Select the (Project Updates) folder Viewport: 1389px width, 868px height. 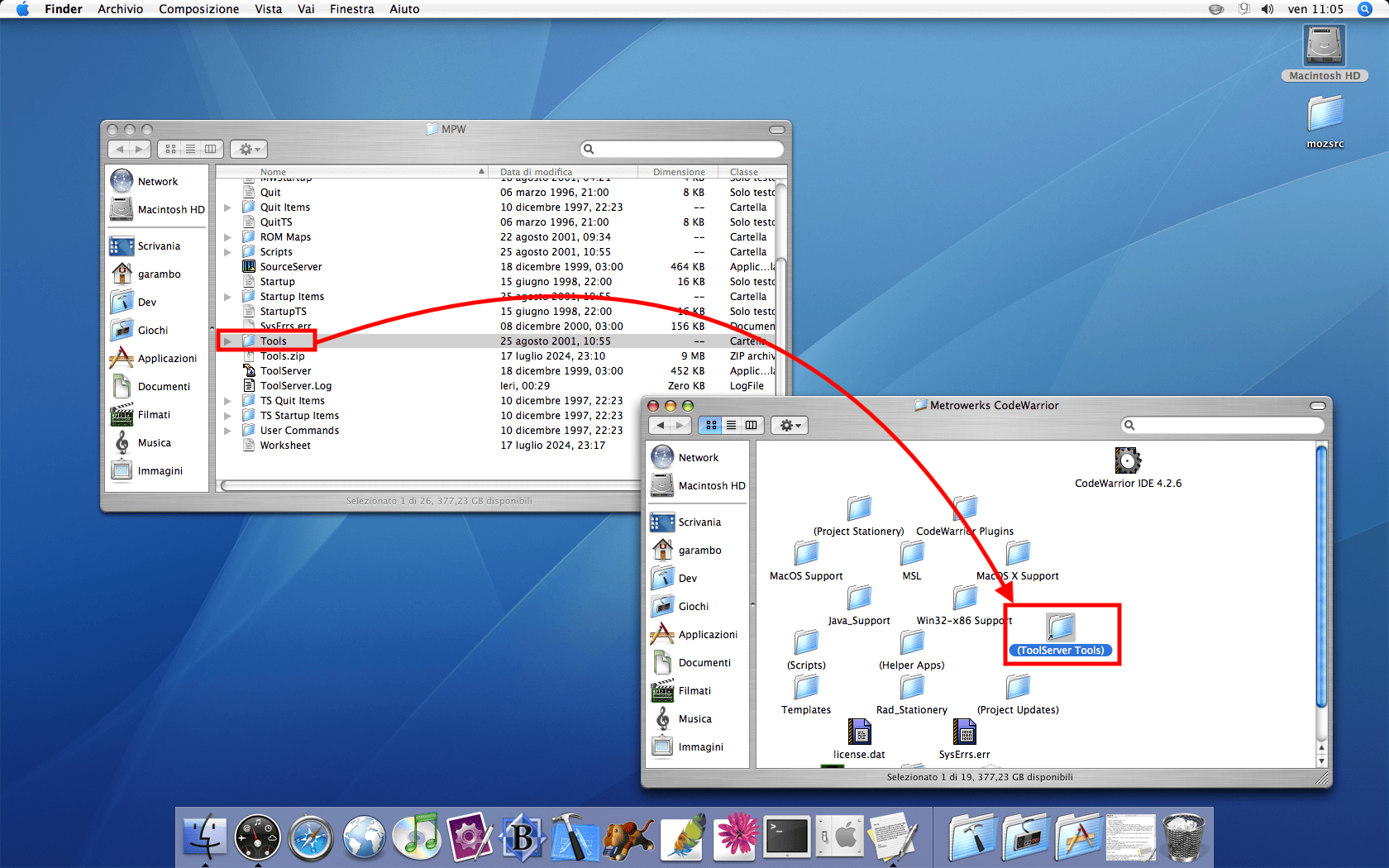pos(1018,686)
